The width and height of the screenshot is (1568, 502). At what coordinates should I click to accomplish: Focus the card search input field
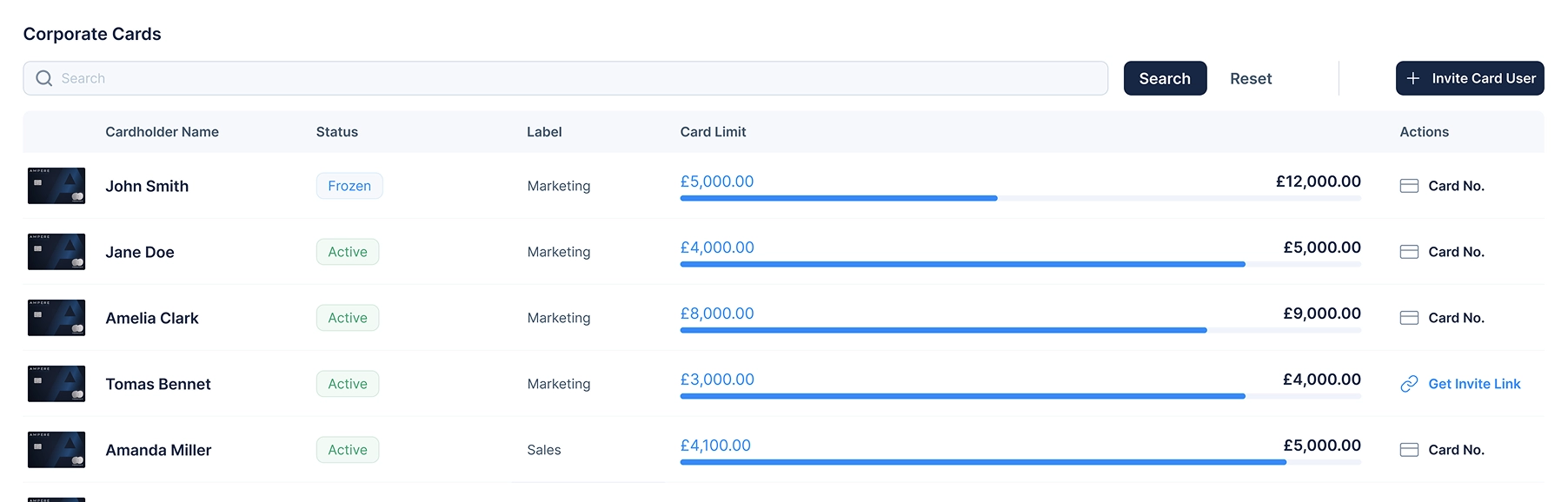[x=574, y=78]
